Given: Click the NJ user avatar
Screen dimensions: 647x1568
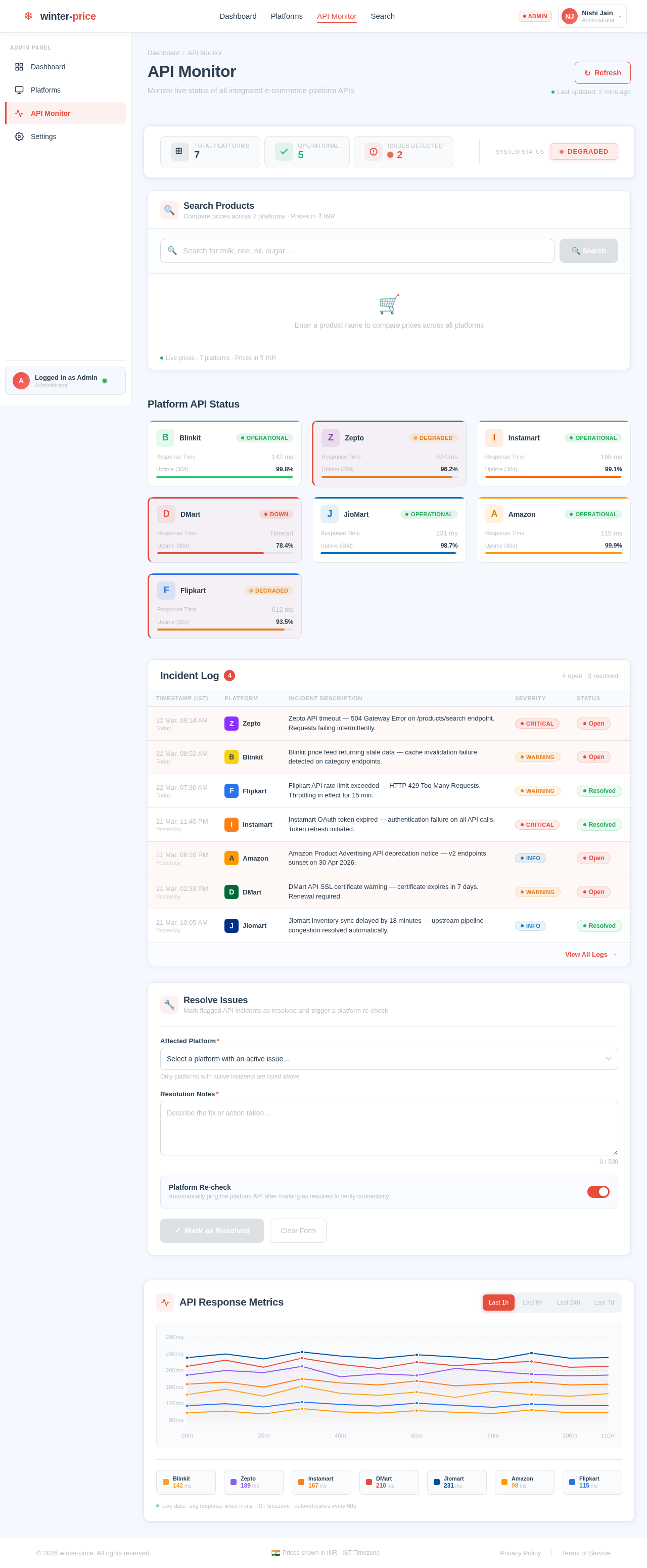Looking at the screenshot, I should click(x=569, y=17).
